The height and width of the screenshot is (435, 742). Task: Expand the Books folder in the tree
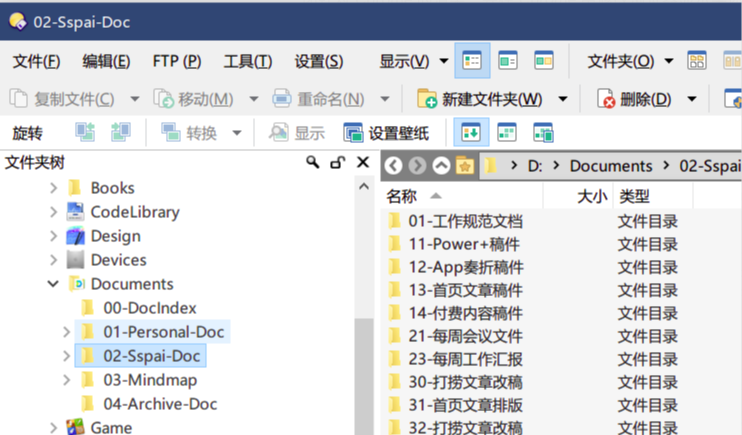click(x=54, y=188)
